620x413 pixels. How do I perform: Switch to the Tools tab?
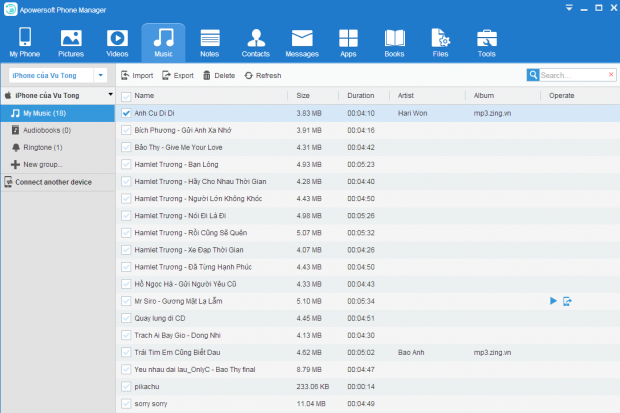pyautogui.click(x=486, y=42)
